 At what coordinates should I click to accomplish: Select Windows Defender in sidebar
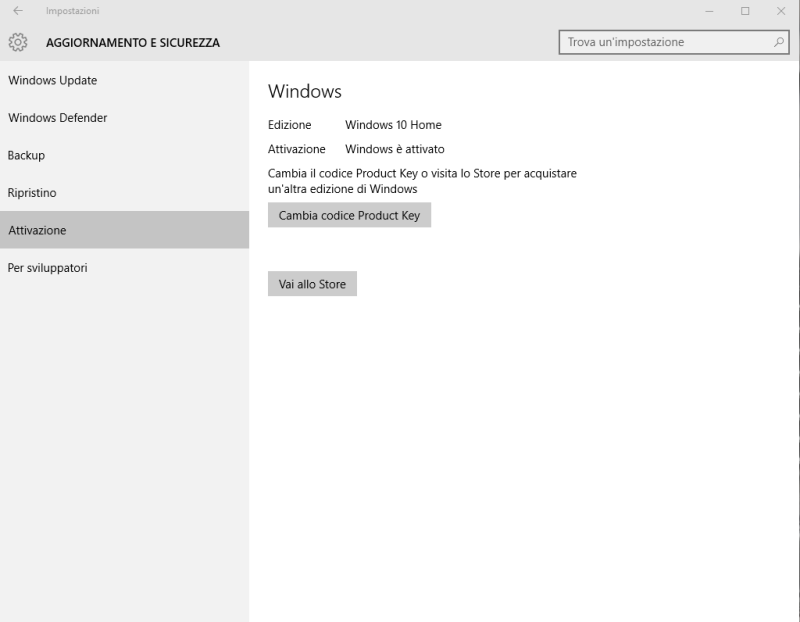(124, 118)
